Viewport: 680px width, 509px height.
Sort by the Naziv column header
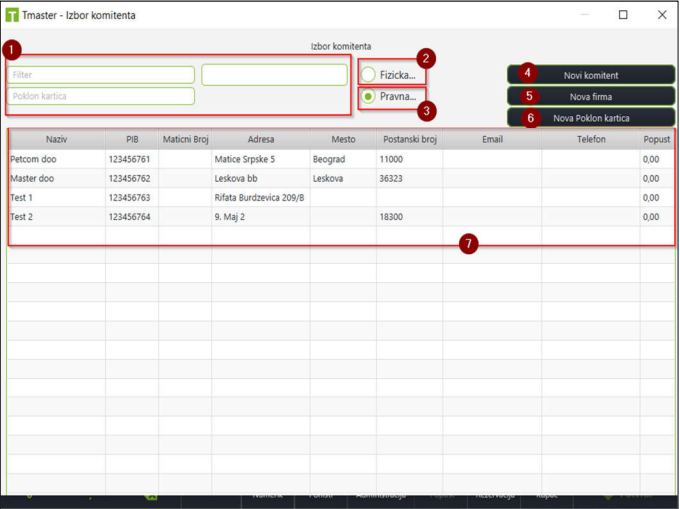coord(56,139)
